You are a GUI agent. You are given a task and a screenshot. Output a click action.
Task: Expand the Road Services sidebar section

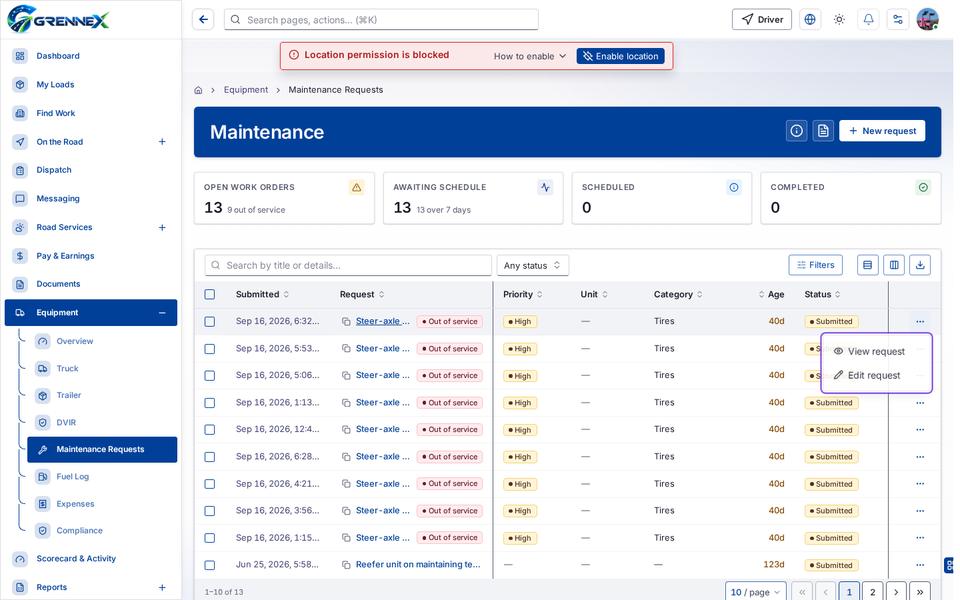[162, 228]
